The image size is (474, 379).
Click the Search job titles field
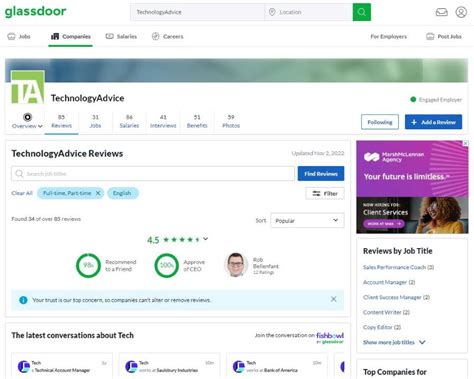153,174
